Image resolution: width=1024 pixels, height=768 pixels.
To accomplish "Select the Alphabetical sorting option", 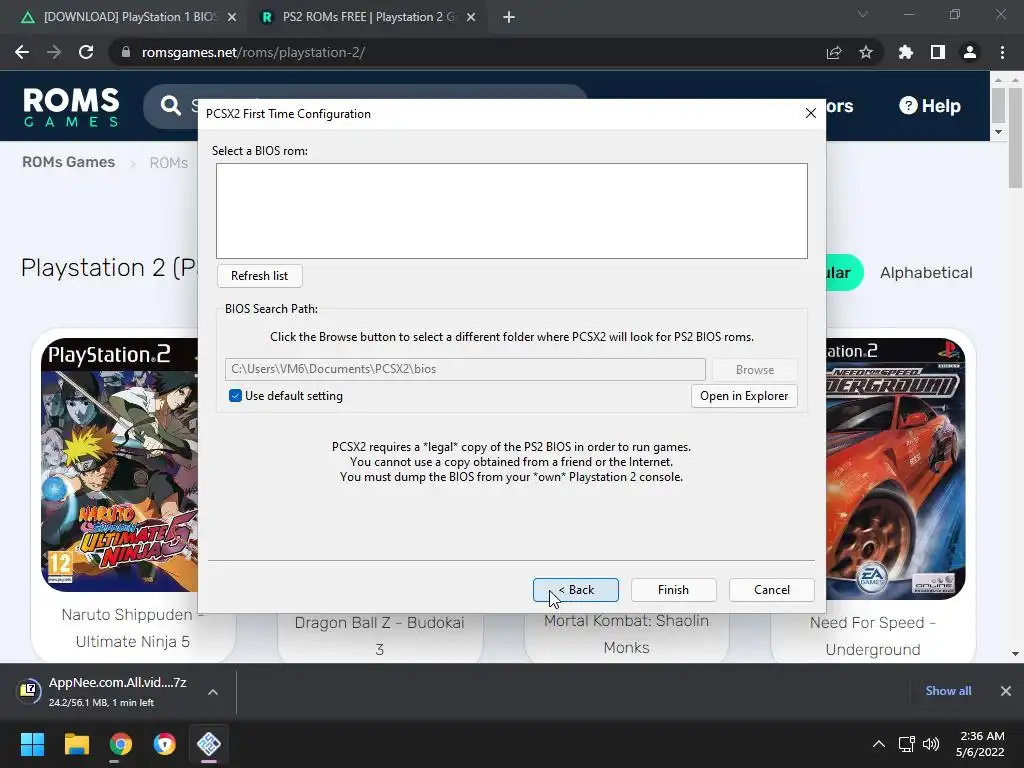I will click(x=926, y=272).
